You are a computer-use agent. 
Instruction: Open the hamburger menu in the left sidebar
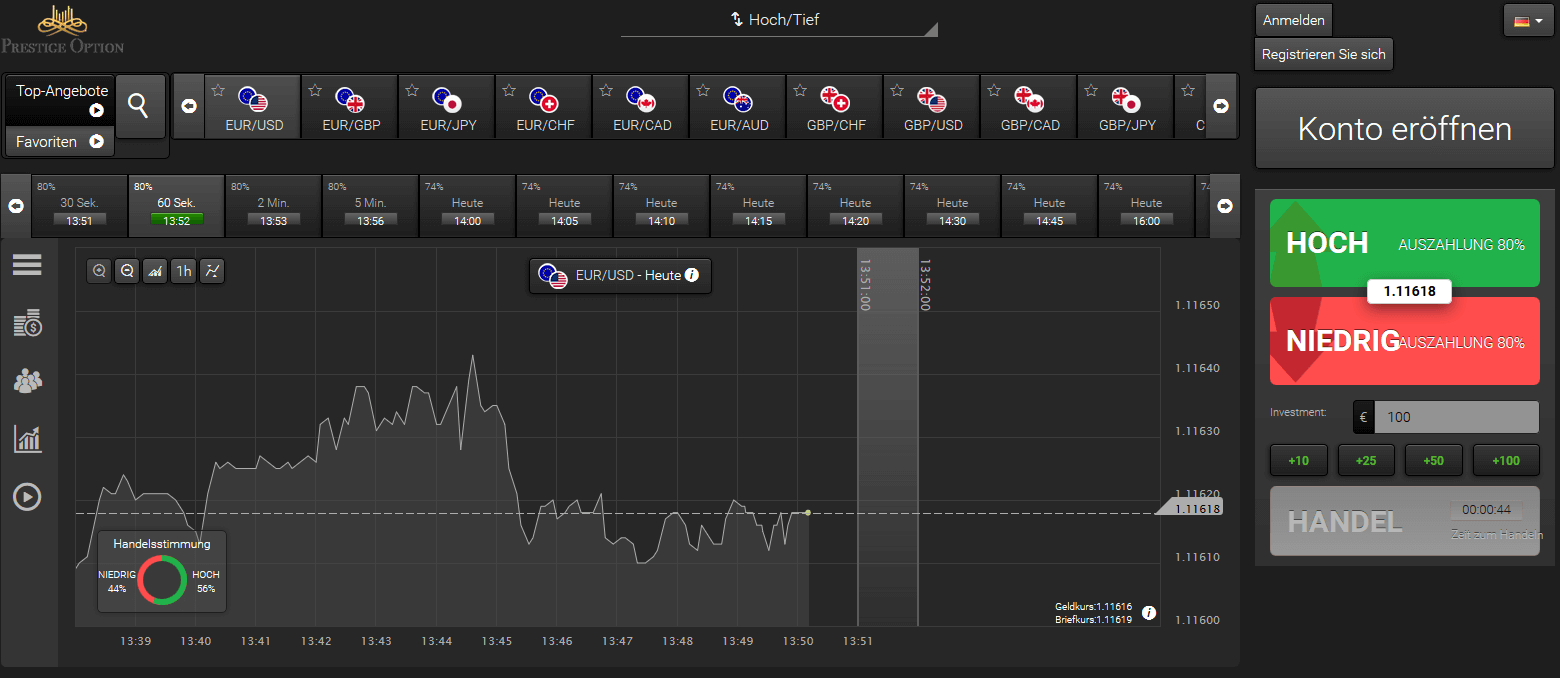pyautogui.click(x=27, y=265)
